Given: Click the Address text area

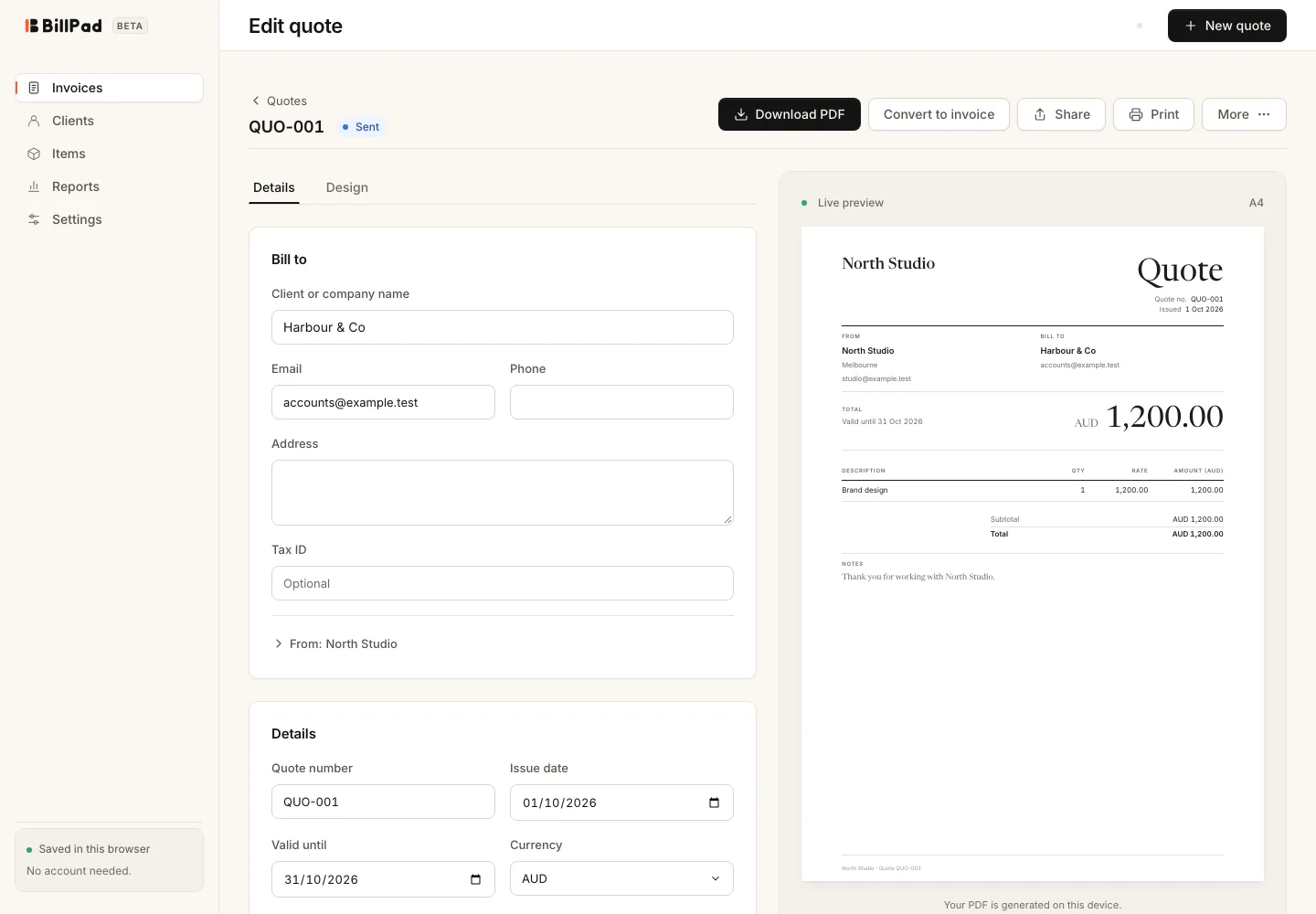Looking at the screenshot, I should [503, 493].
